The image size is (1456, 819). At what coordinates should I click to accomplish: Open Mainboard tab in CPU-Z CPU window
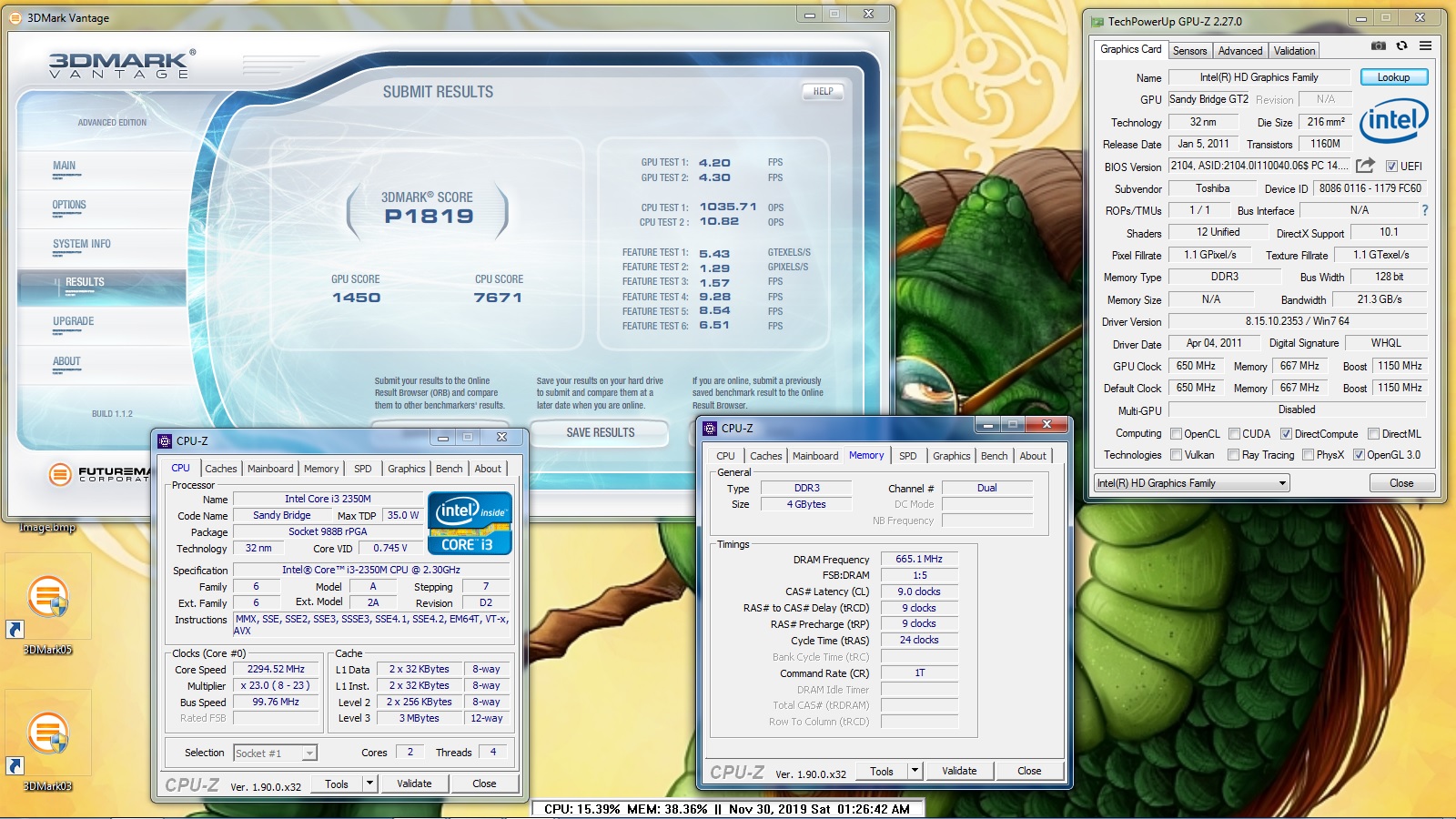coord(270,469)
